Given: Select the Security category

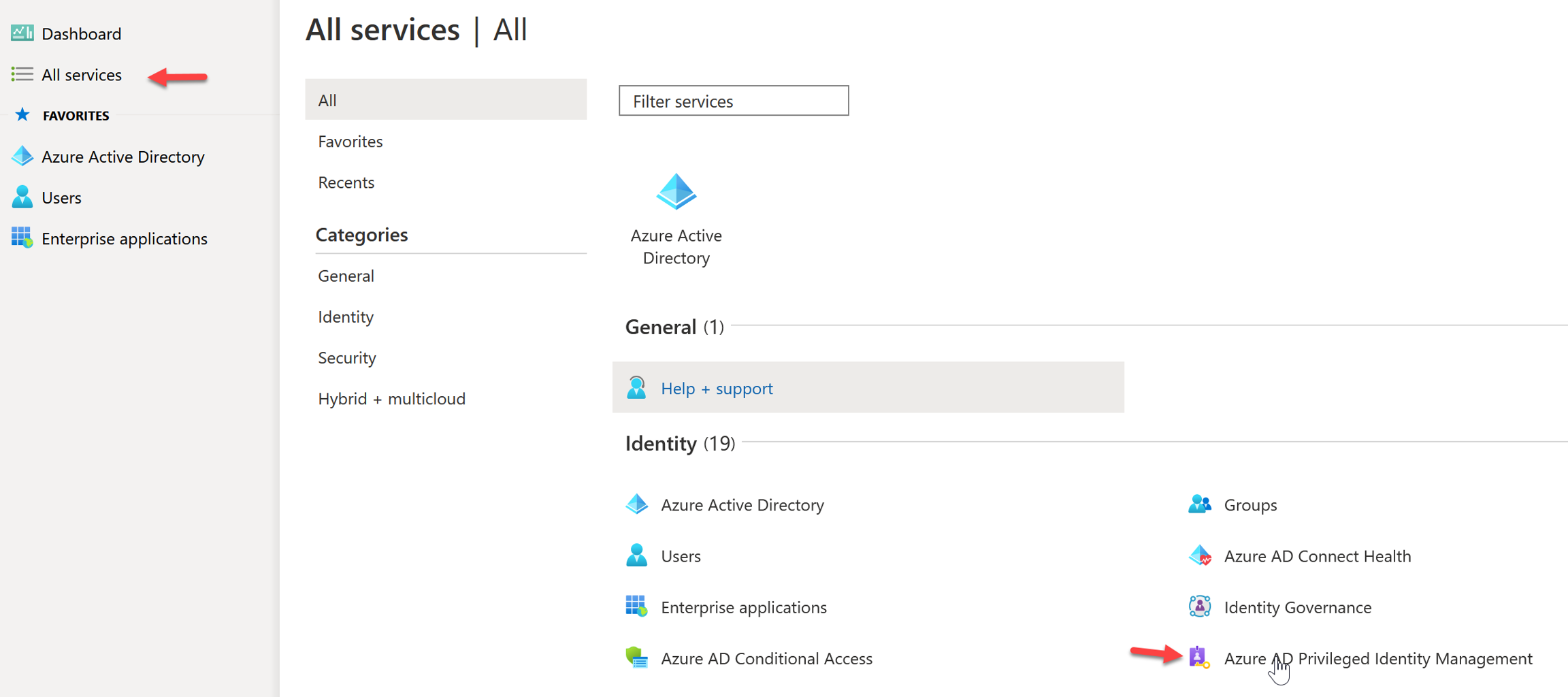Looking at the screenshot, I should click(x=347, y=358).
